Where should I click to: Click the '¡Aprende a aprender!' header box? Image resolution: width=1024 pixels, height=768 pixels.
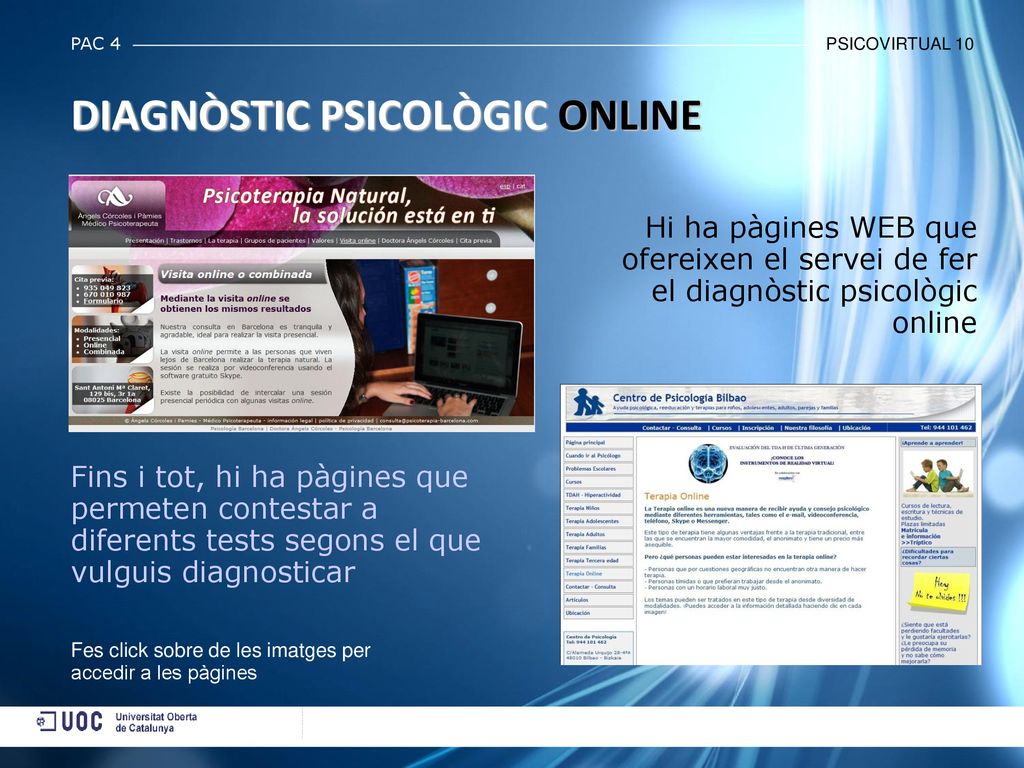click(x=937, y=443)
